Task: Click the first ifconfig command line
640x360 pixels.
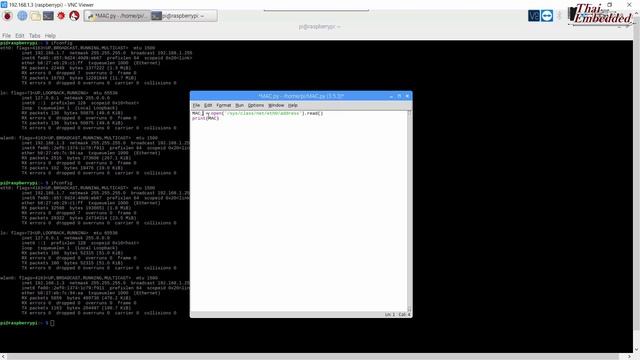Action: [36, 43]
